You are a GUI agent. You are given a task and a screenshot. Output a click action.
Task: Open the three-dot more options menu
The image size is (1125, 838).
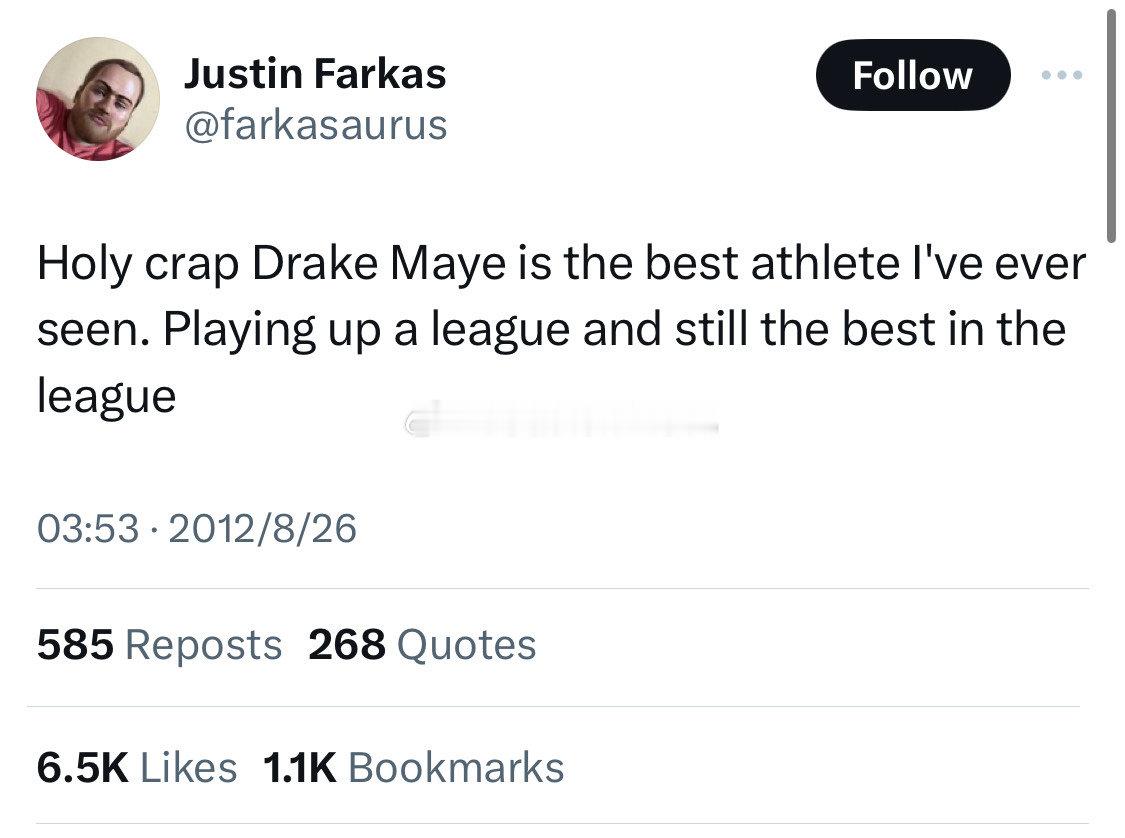[x=1061, y=75]
